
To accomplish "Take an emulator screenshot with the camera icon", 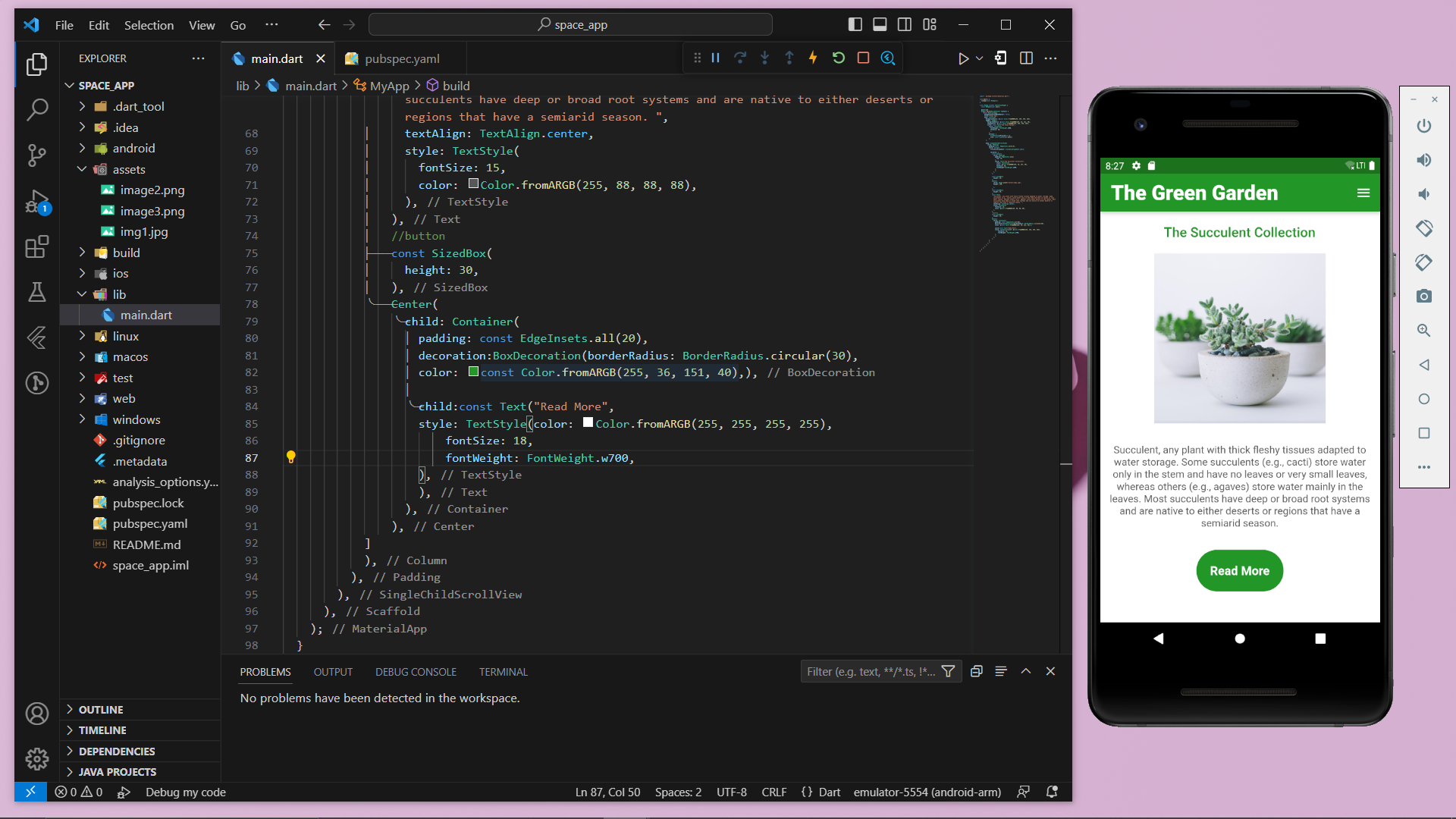I will tap(1423, 296).
